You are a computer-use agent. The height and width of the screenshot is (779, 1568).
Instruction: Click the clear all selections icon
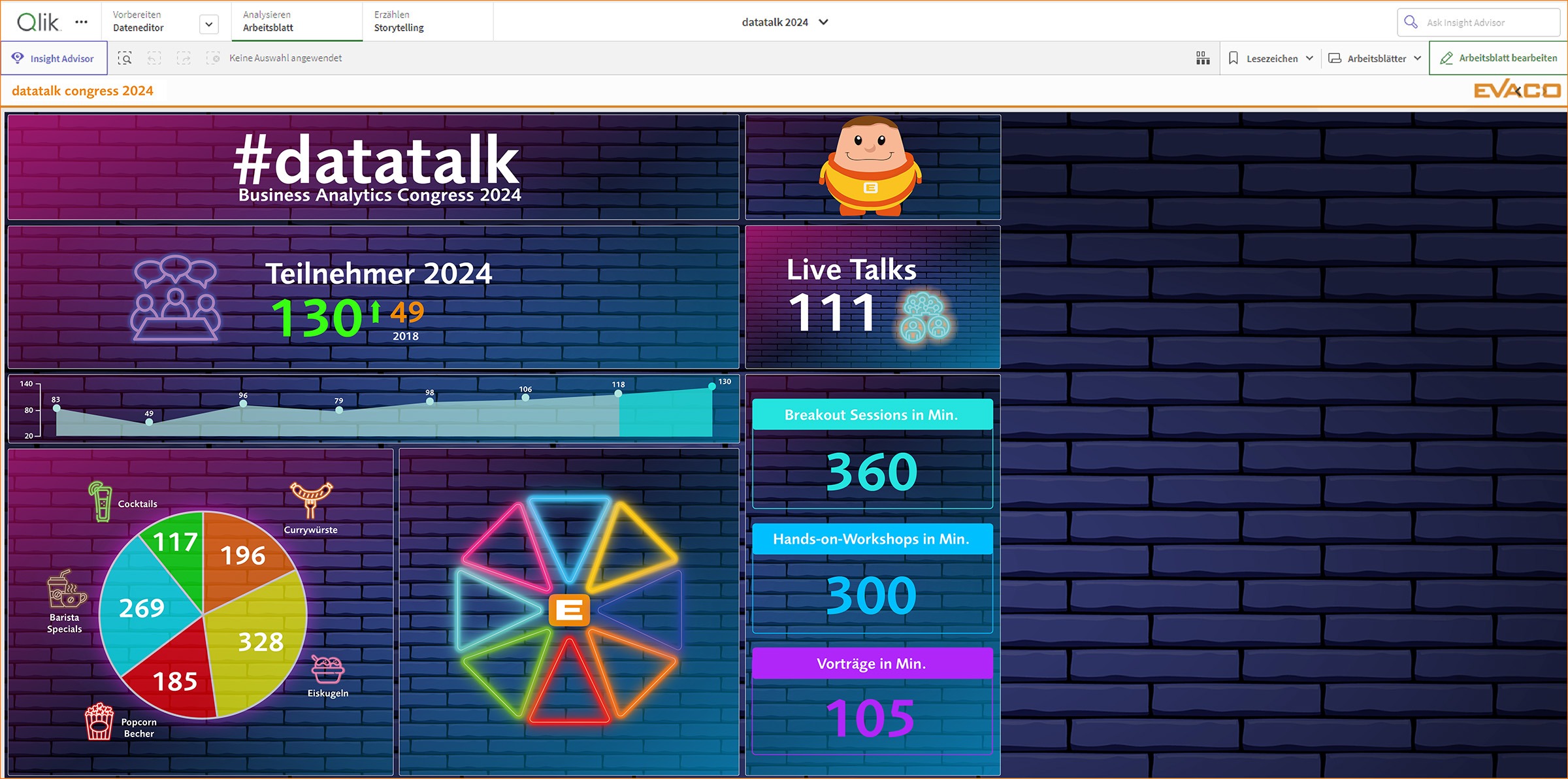[x=213, y=58]
